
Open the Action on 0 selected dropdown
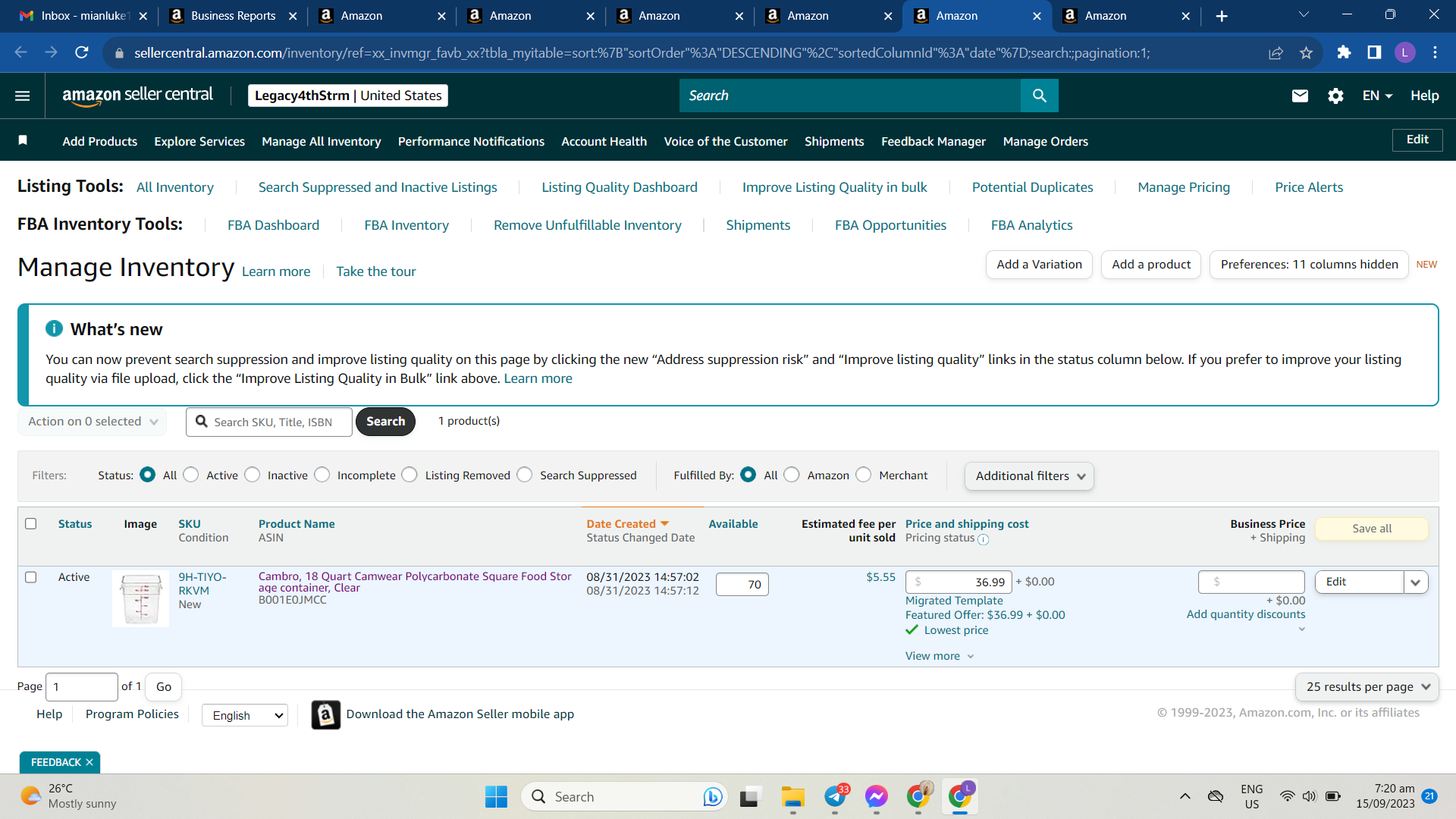93,422
